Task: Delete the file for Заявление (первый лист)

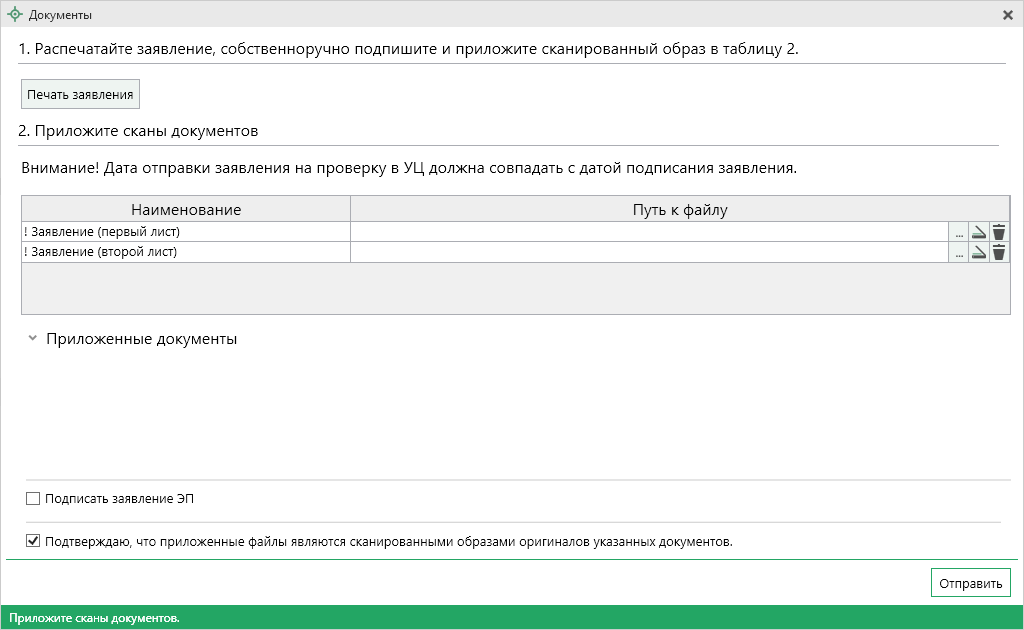Action: click(x=999, y=232)
